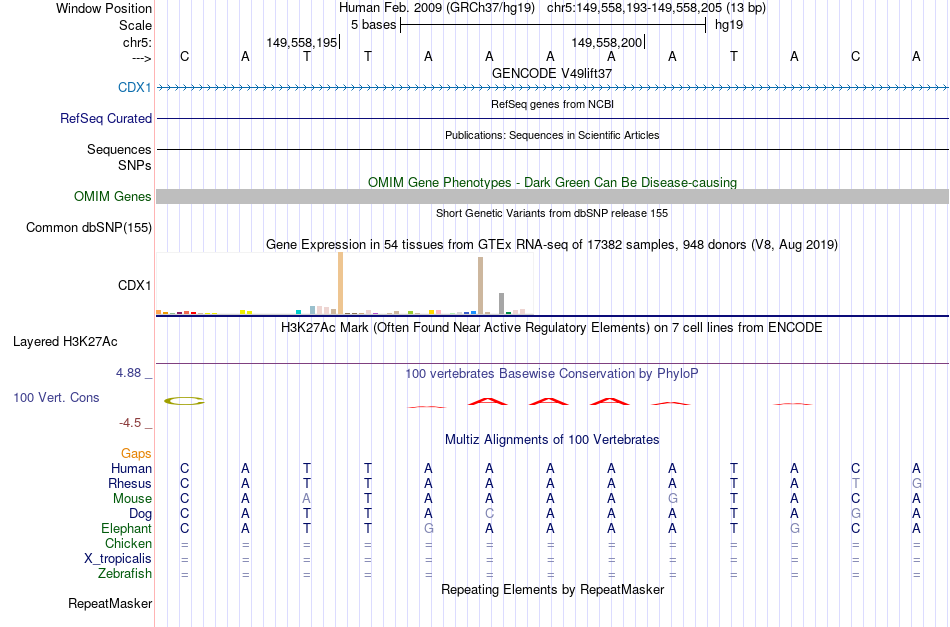The image size is (950, 627).
Task: Click the orange Gaps label
Action: 136,454
